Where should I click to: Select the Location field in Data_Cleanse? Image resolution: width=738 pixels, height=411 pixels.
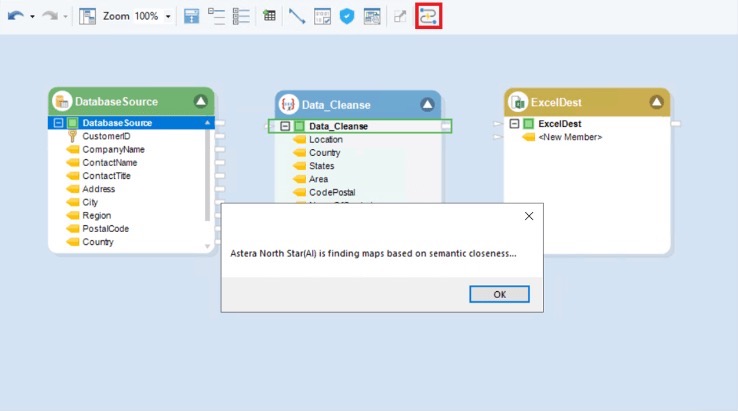click(x=326, y=139)
